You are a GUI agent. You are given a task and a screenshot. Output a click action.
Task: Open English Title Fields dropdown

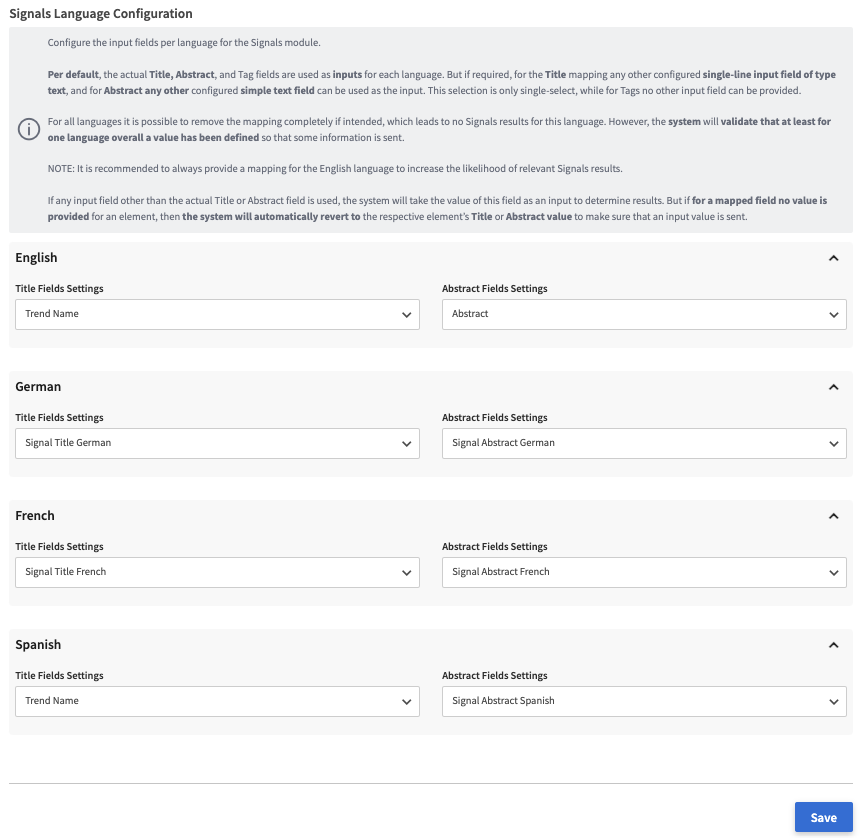pyautogui.click(x=217, y=314)
